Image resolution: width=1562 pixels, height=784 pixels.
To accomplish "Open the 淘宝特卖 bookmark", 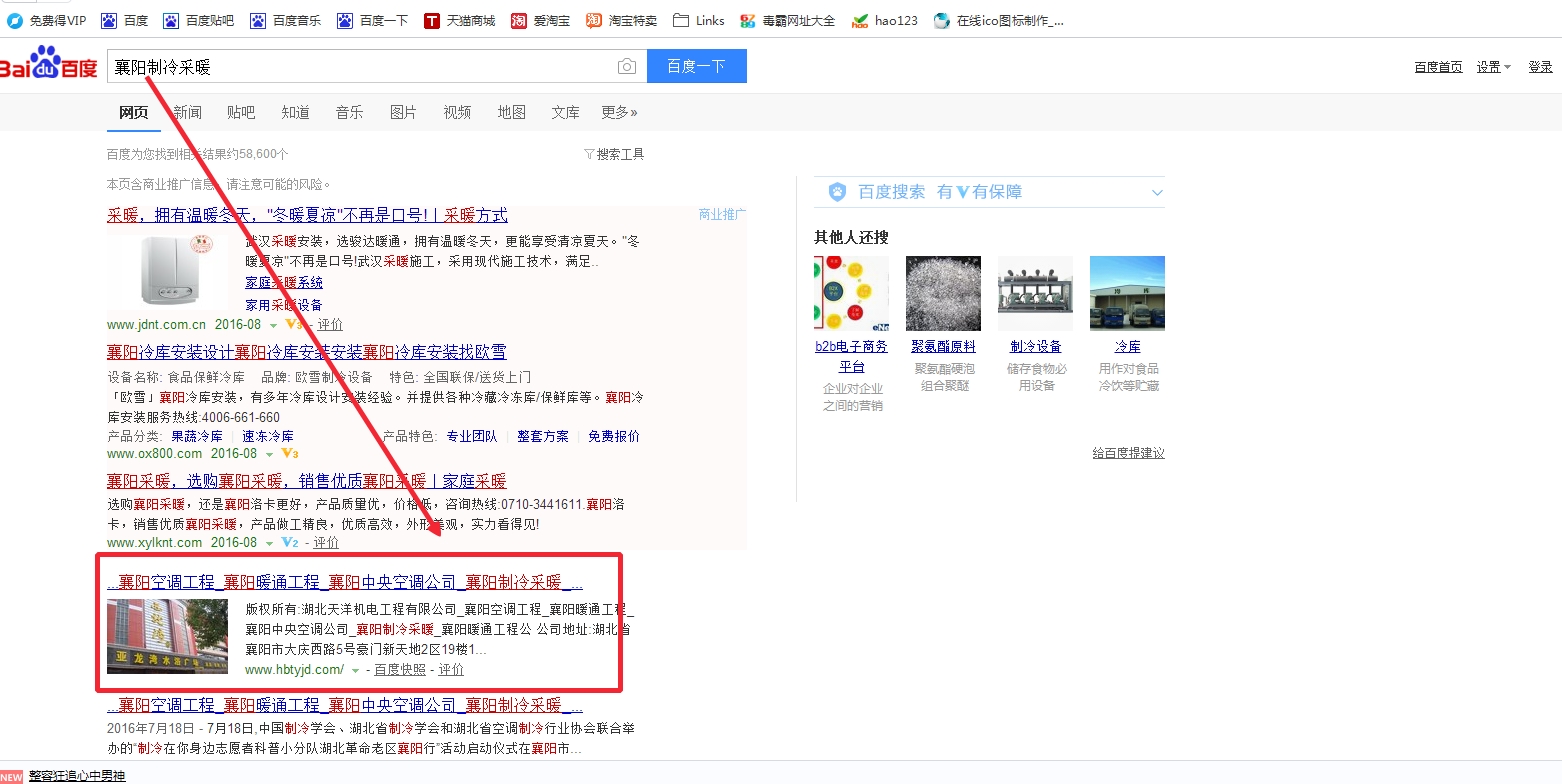I will tap(621, 20).
